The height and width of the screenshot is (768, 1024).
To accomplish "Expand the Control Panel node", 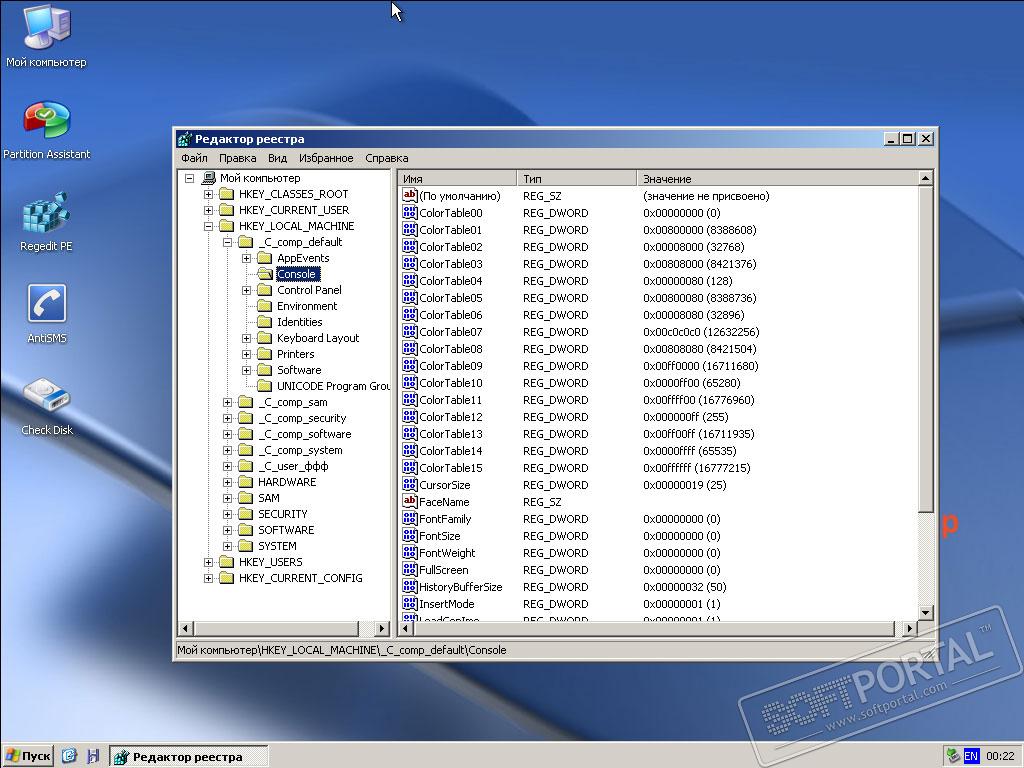I will click(246, 290).
